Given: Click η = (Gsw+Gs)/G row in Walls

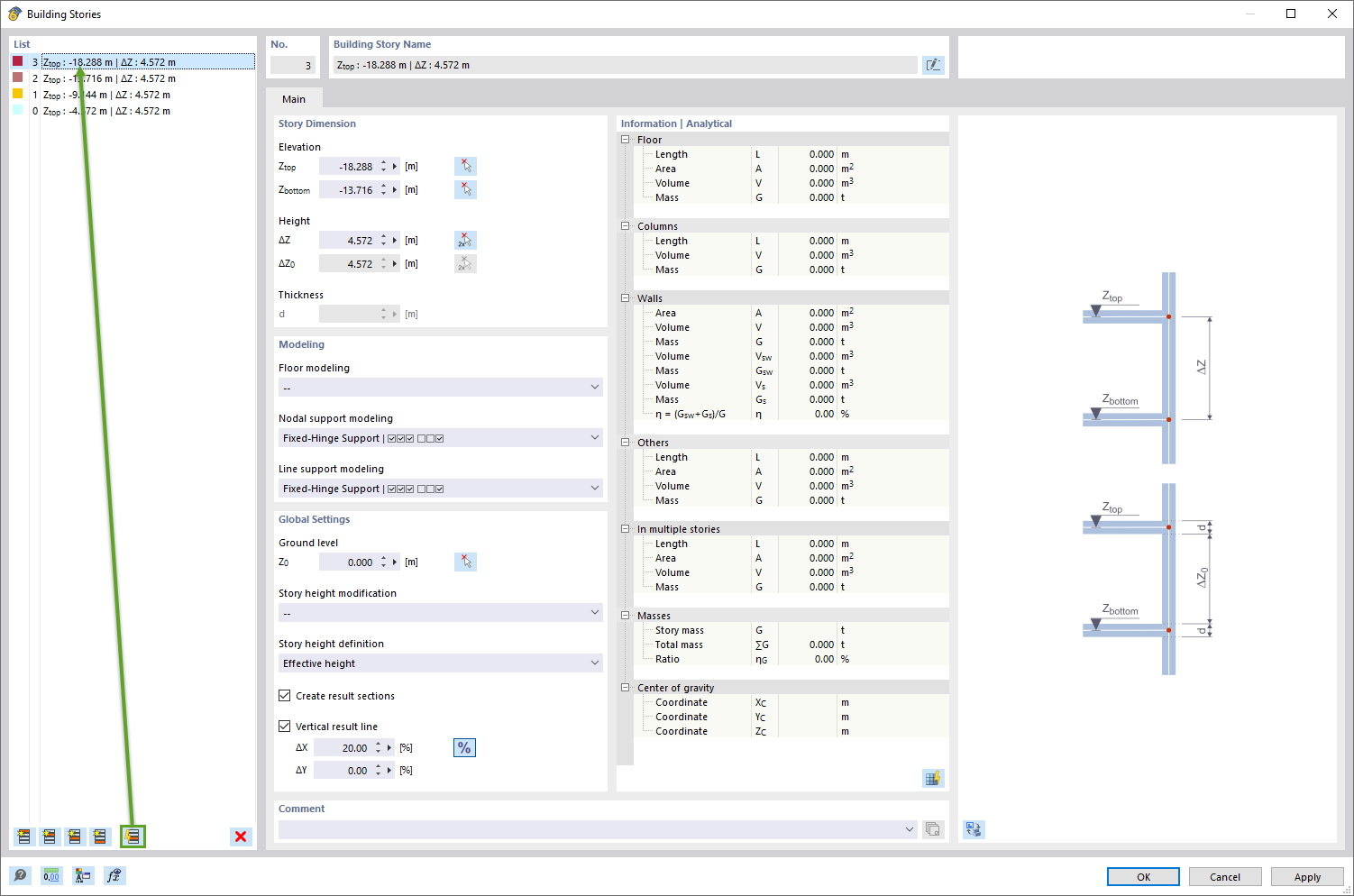Looking at the screenshot, I should point(793,414).
